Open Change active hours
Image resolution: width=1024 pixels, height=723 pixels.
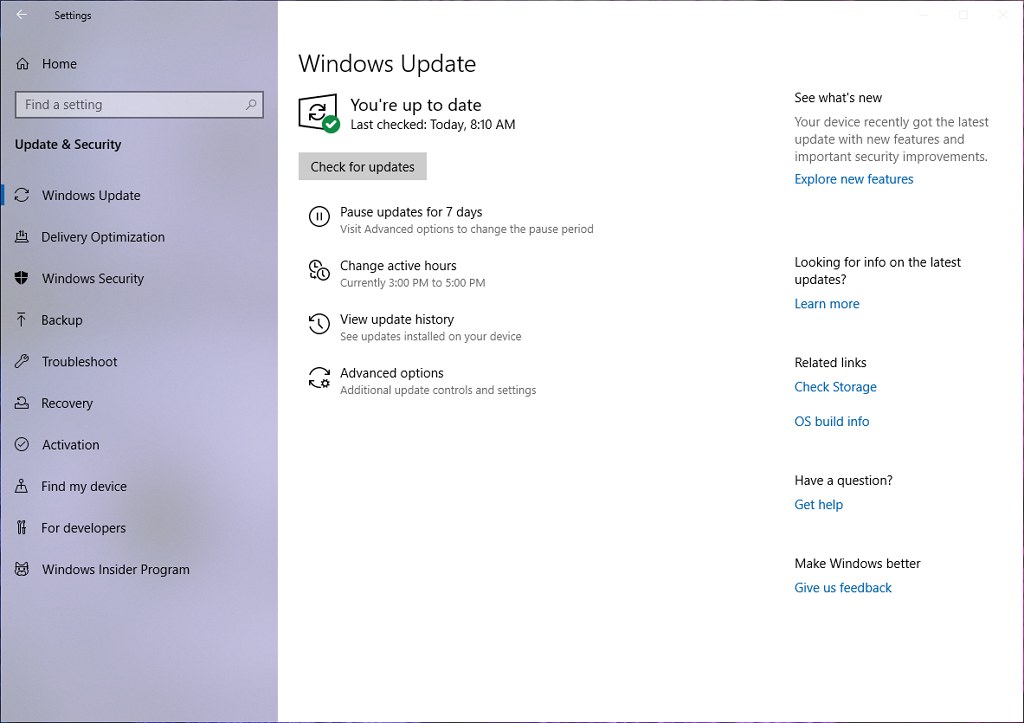pos(397,274)
